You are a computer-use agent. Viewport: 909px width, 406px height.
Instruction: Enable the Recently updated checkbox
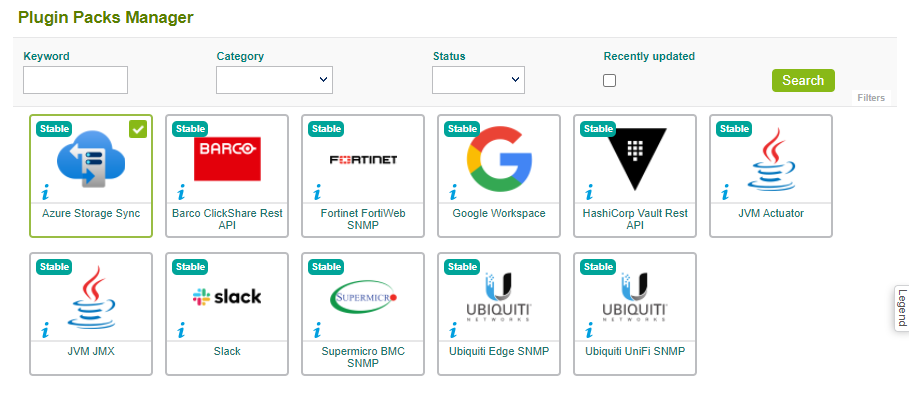click(609, 81)
